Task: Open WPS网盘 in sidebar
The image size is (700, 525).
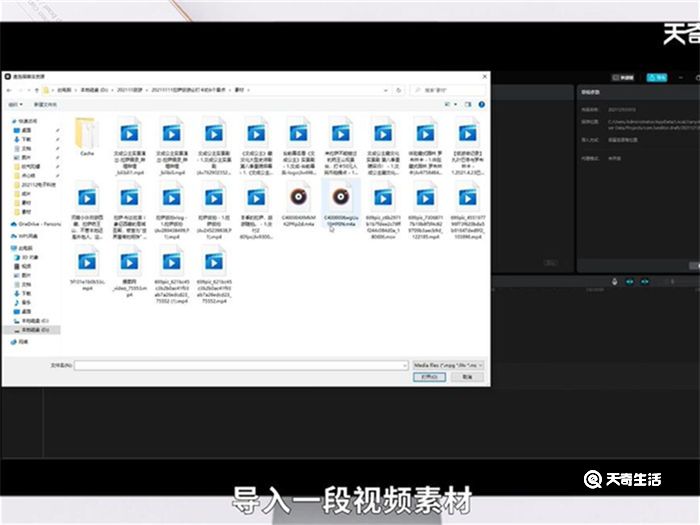Action: (24, 236)
